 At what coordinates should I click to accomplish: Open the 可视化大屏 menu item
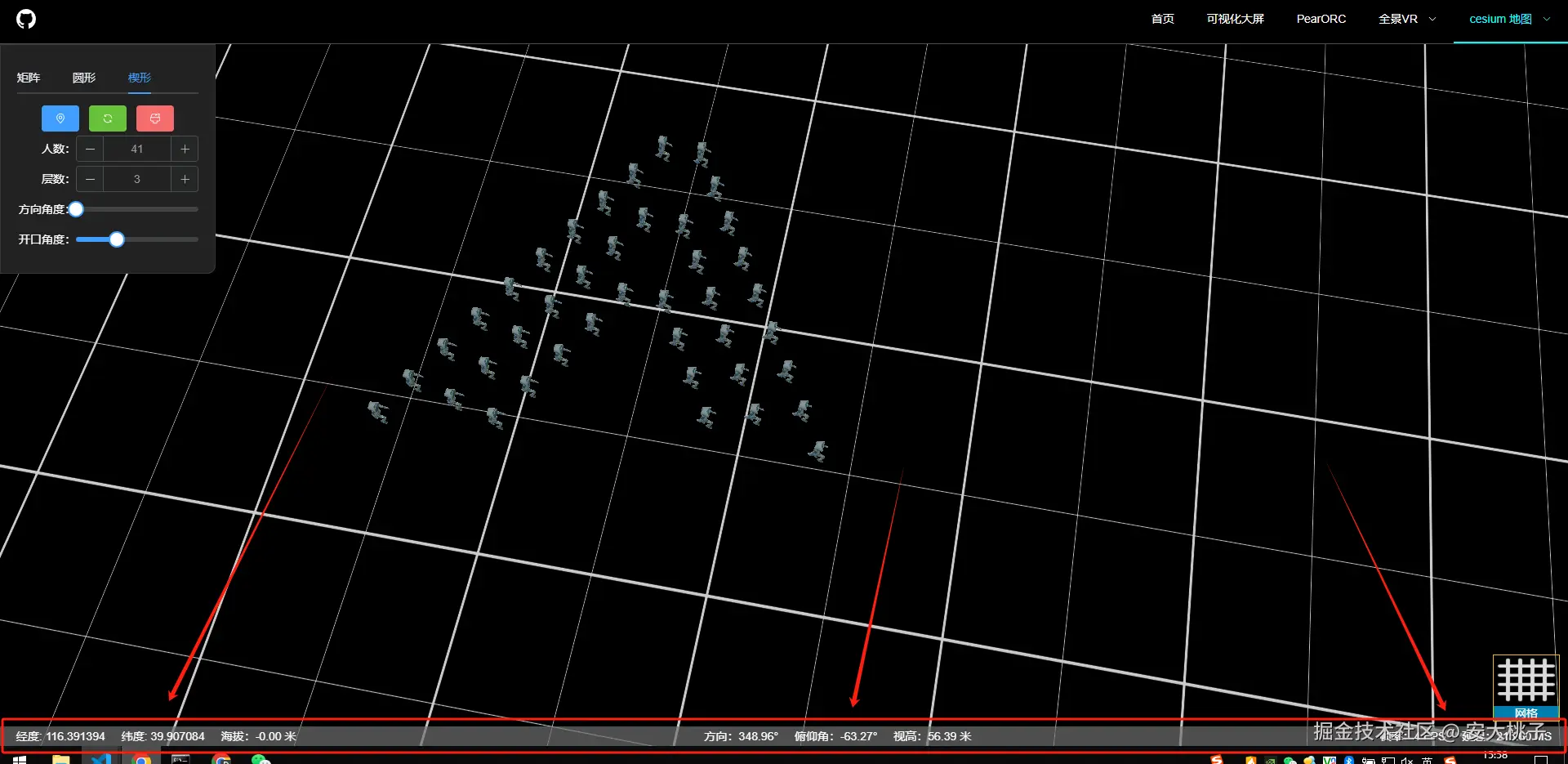point(1236,19)
